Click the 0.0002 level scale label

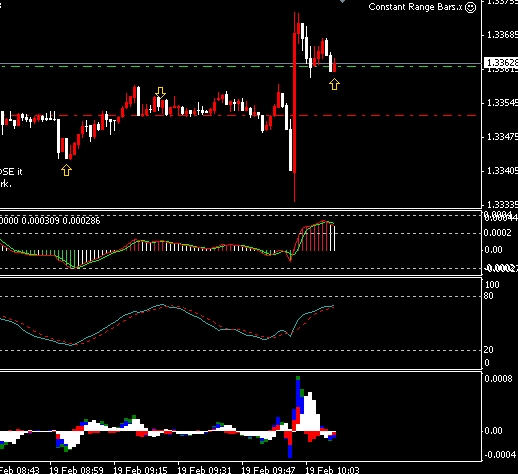(x=497, y=233)
